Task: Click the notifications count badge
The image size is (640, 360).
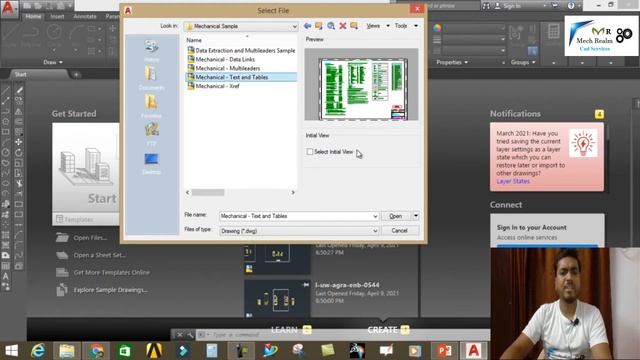Action: point(599,114)
